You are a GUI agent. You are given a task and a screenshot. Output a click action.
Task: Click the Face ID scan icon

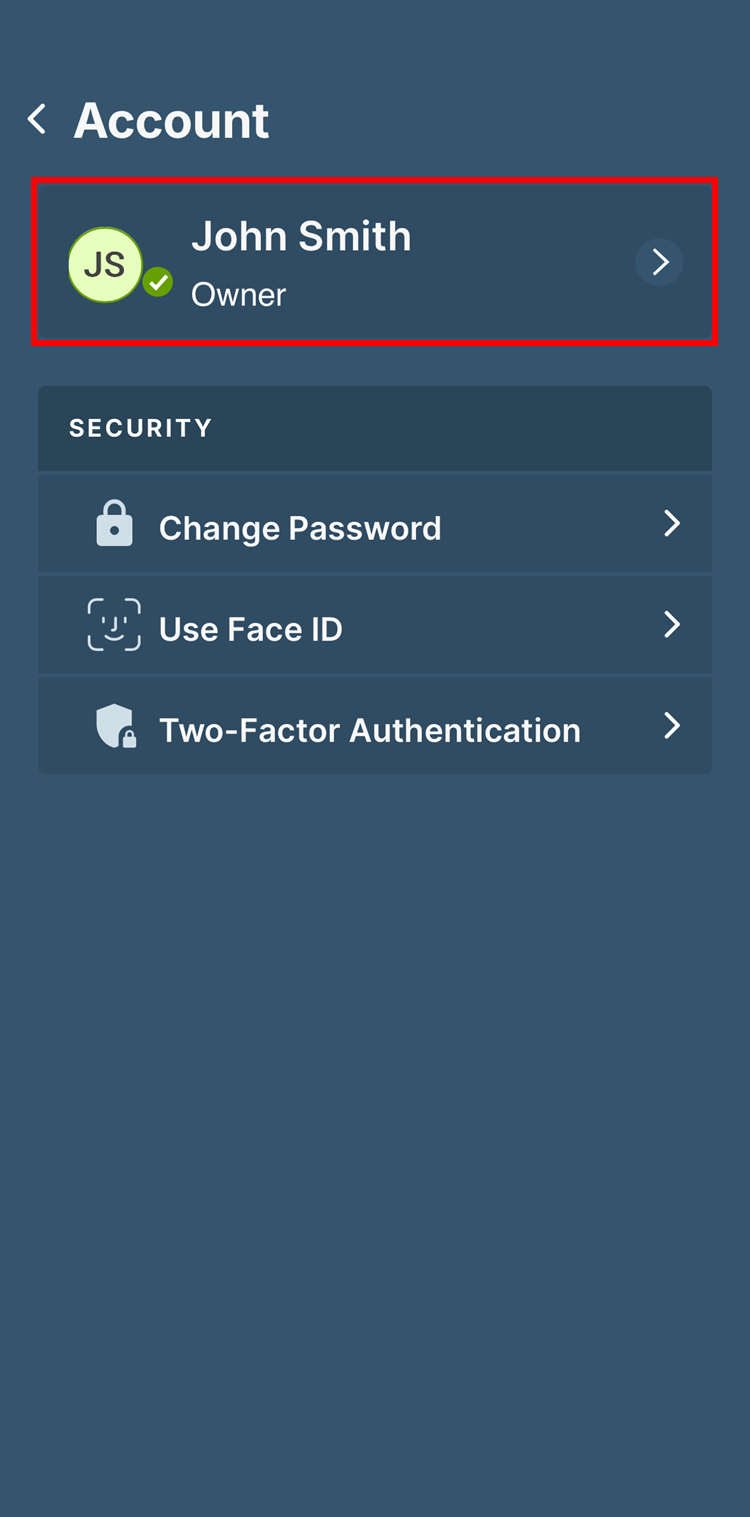click(x=114, y=625)
